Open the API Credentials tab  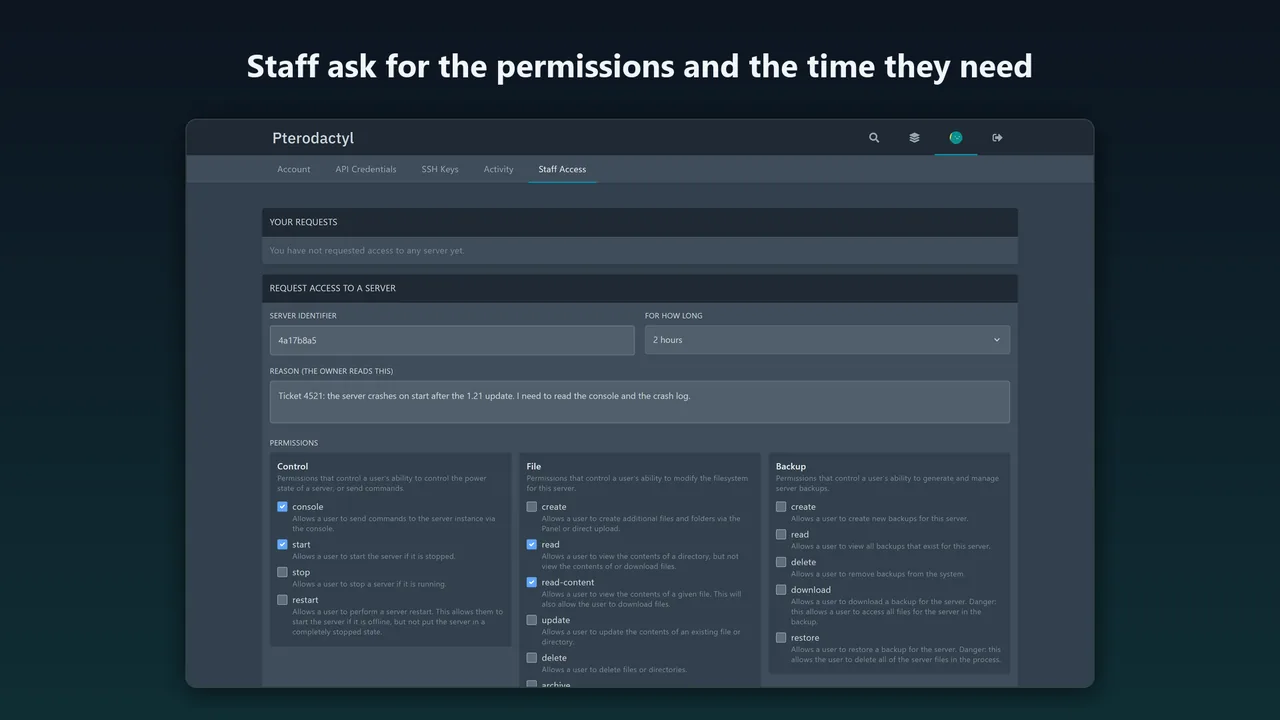[366, 169]
